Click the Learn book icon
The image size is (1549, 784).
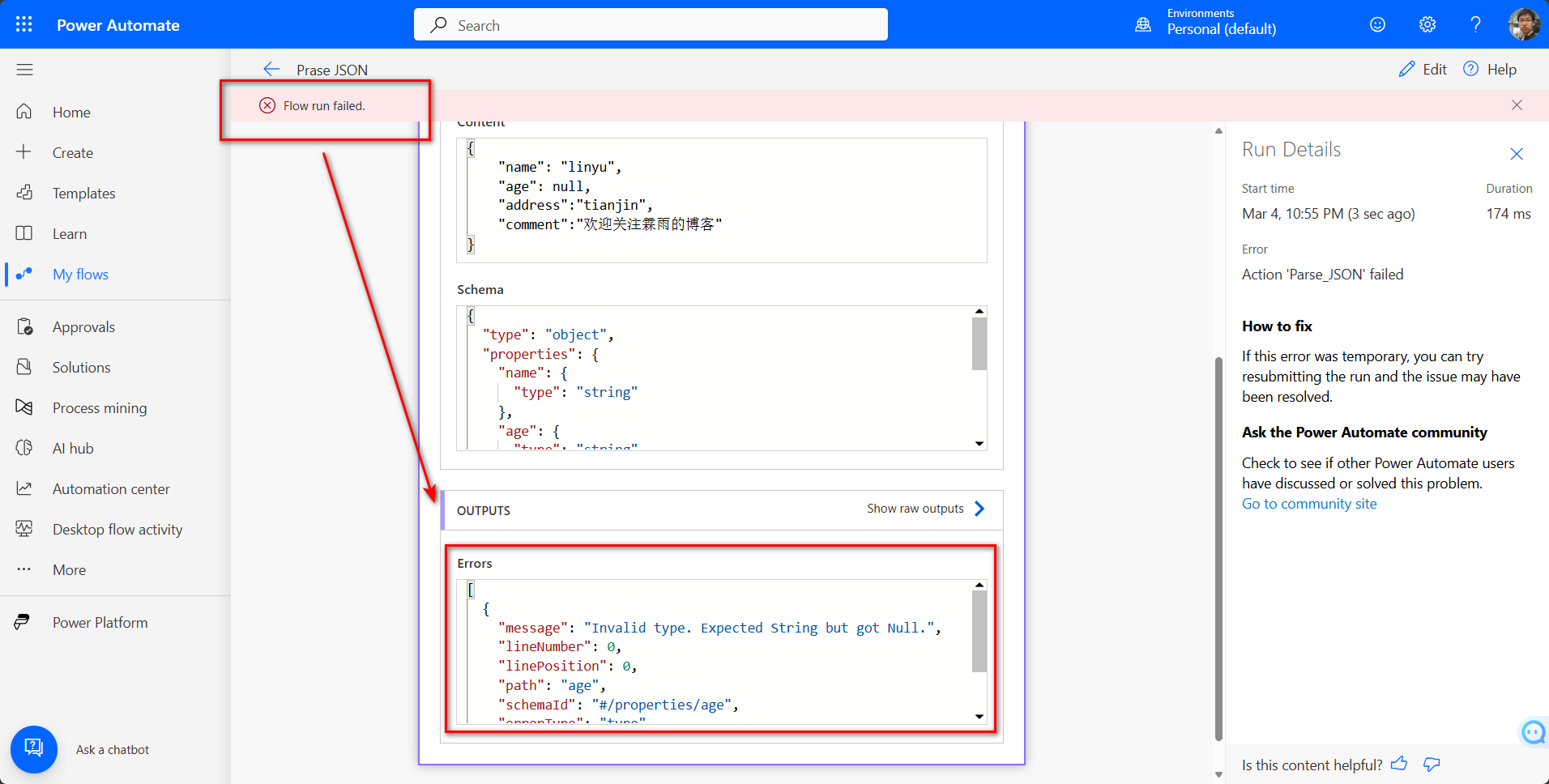(x=24, y=233)
